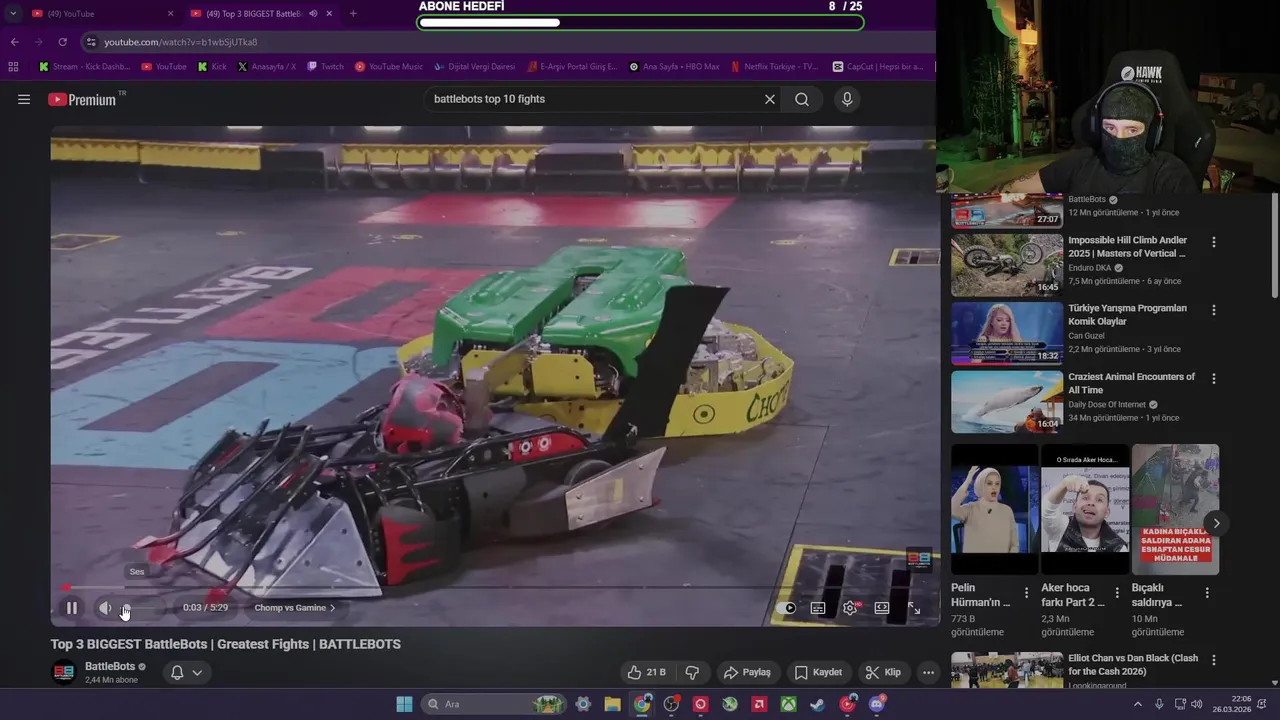The image size is (1280, 720).
Task: Click the notification bell for BattleBots
Action: click(177, 672)
